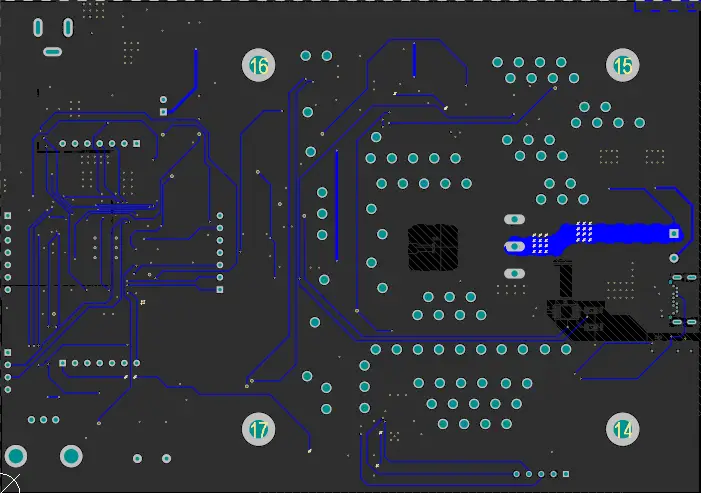Pick the topmost of three oval pads left of the blue pour
The height and width of the screenshot is (493, 701).
click(x=515, y=219)
